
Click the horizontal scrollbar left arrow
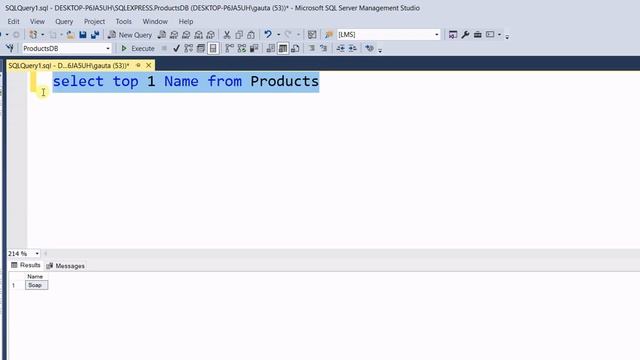pyautogui.click(x=46, y=253)
